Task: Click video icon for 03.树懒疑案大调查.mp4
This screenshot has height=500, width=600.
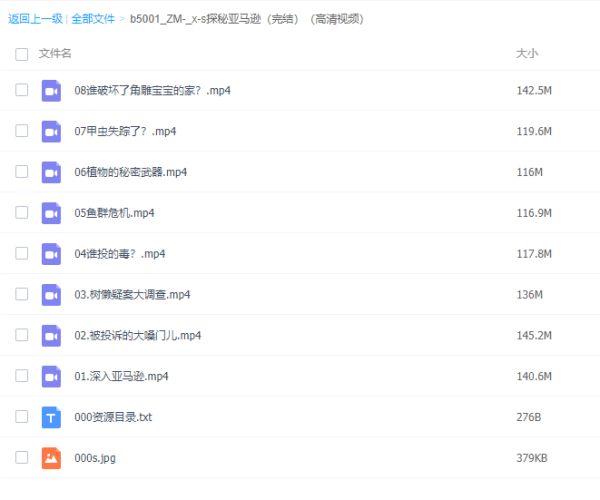Action: 51,295
